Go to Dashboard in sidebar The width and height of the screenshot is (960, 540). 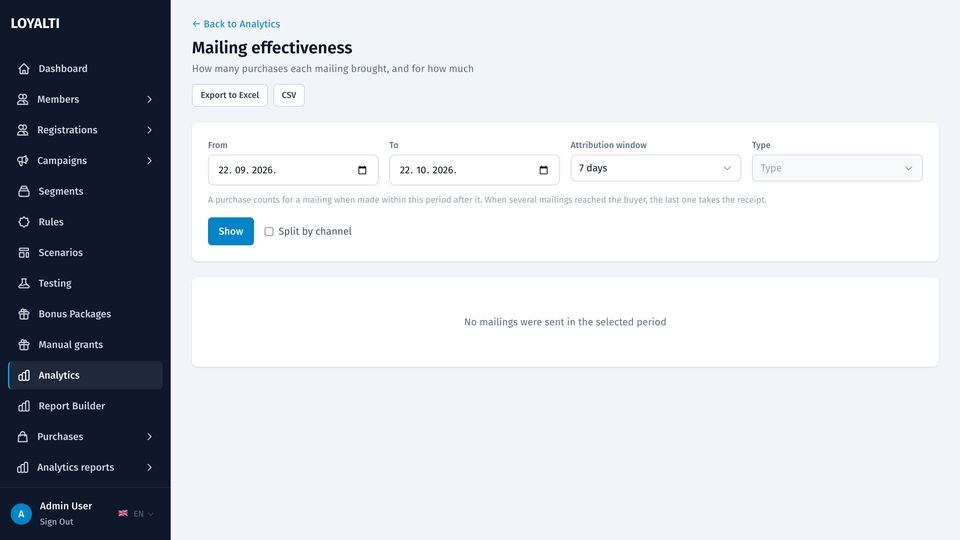[x=85, y=69]
